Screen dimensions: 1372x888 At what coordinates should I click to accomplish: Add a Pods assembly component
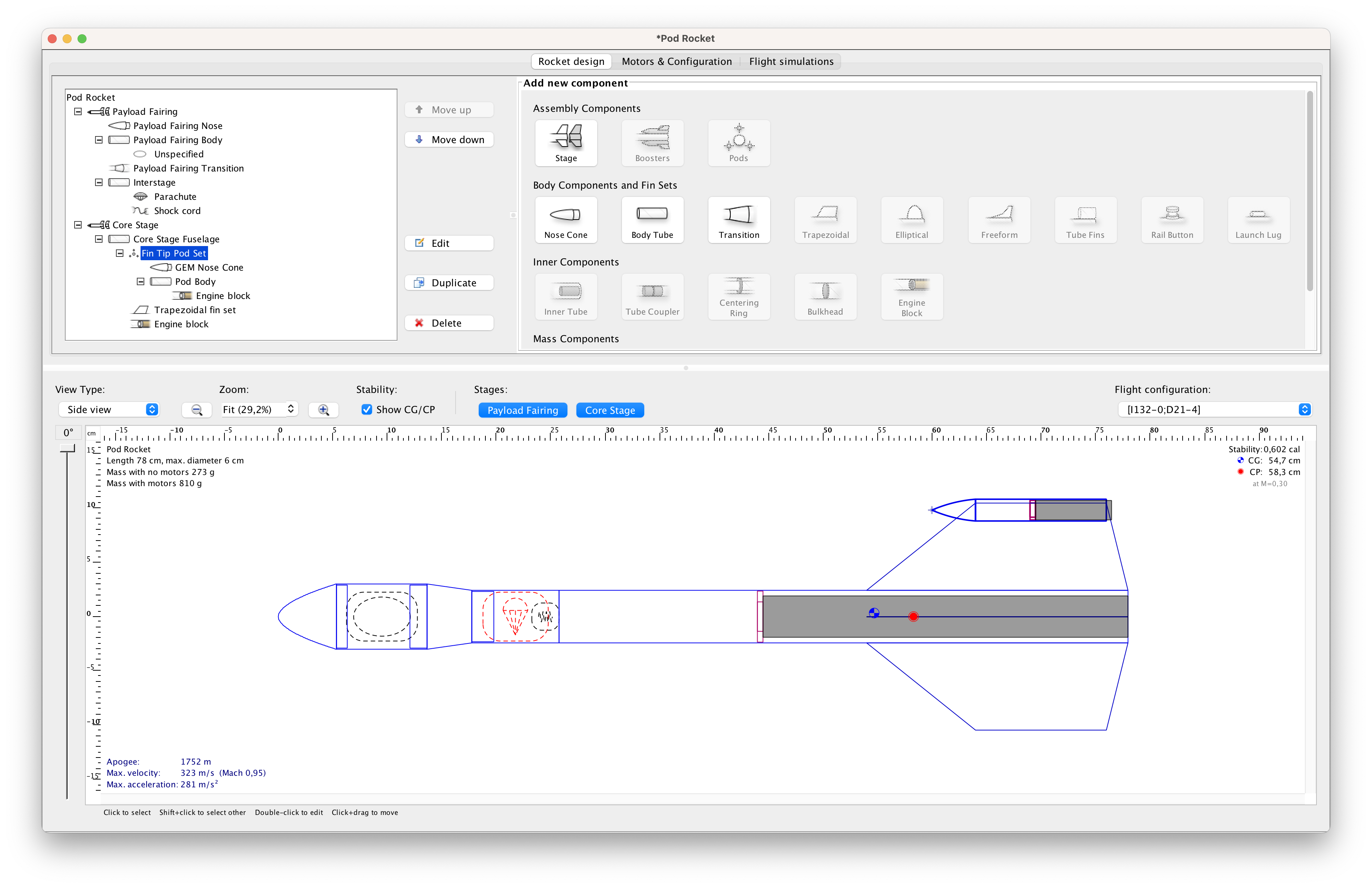[739, 143]
